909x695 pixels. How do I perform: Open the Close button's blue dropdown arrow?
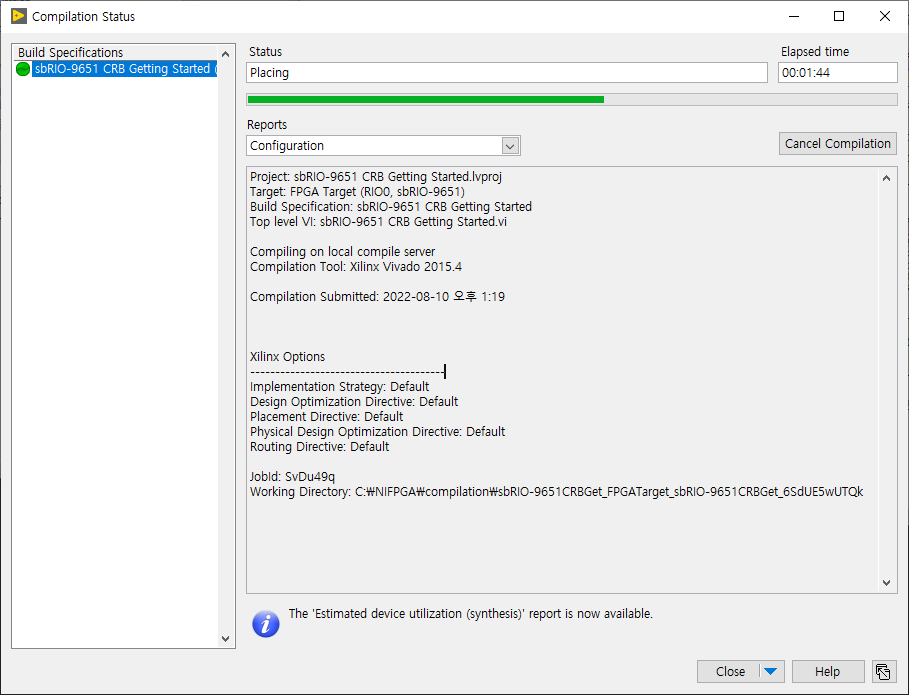pyautogui.click(x=770, y=672)
